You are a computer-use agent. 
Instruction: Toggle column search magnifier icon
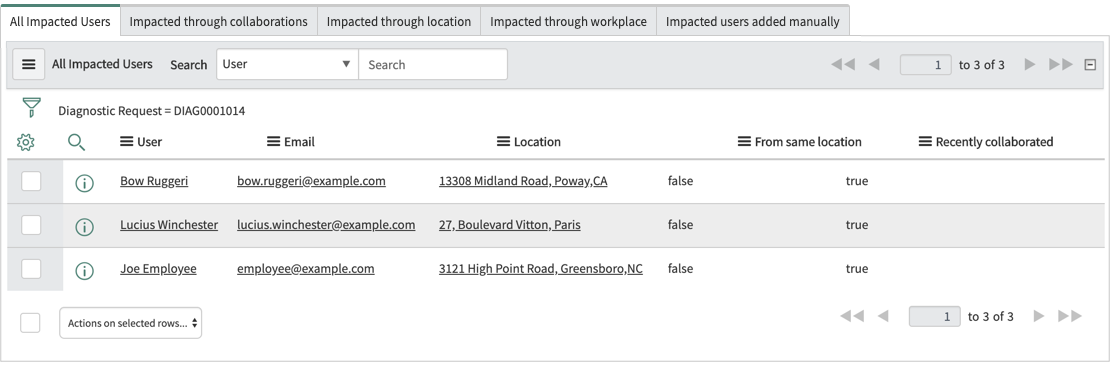click(x=76, y=142)
